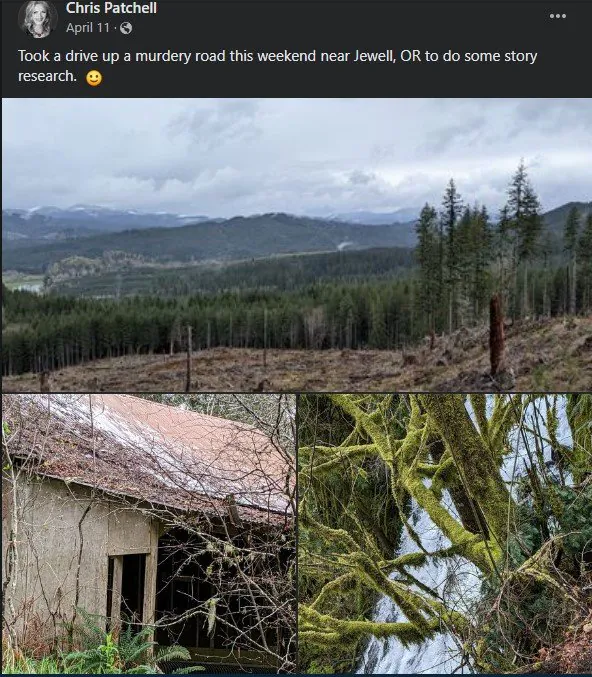Click the globe public-privacy icon
The height and width of the screenshot is (677, 592).
coord(126,28)
